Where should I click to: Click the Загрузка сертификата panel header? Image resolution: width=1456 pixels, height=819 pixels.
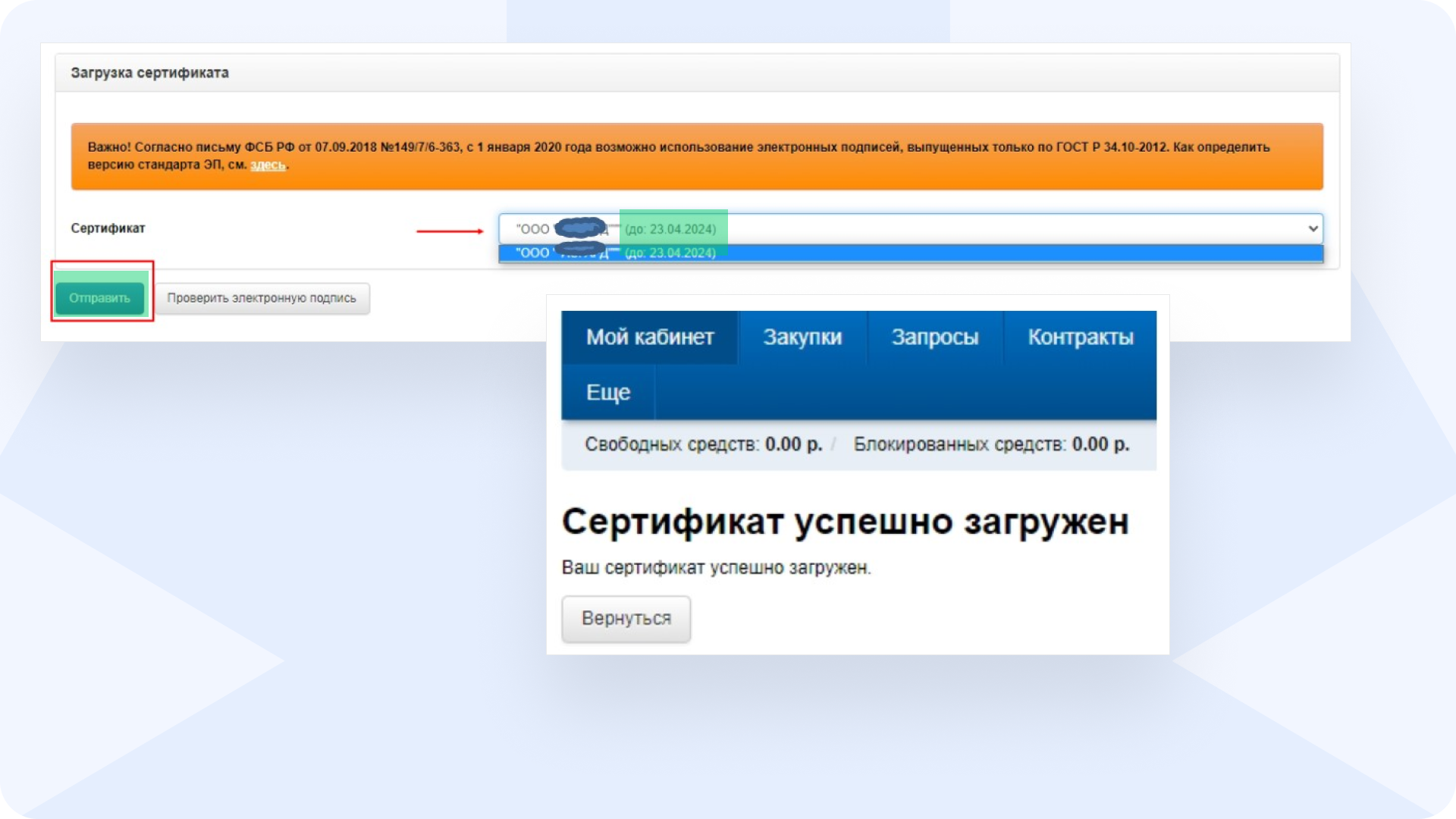tap(697, 73)
